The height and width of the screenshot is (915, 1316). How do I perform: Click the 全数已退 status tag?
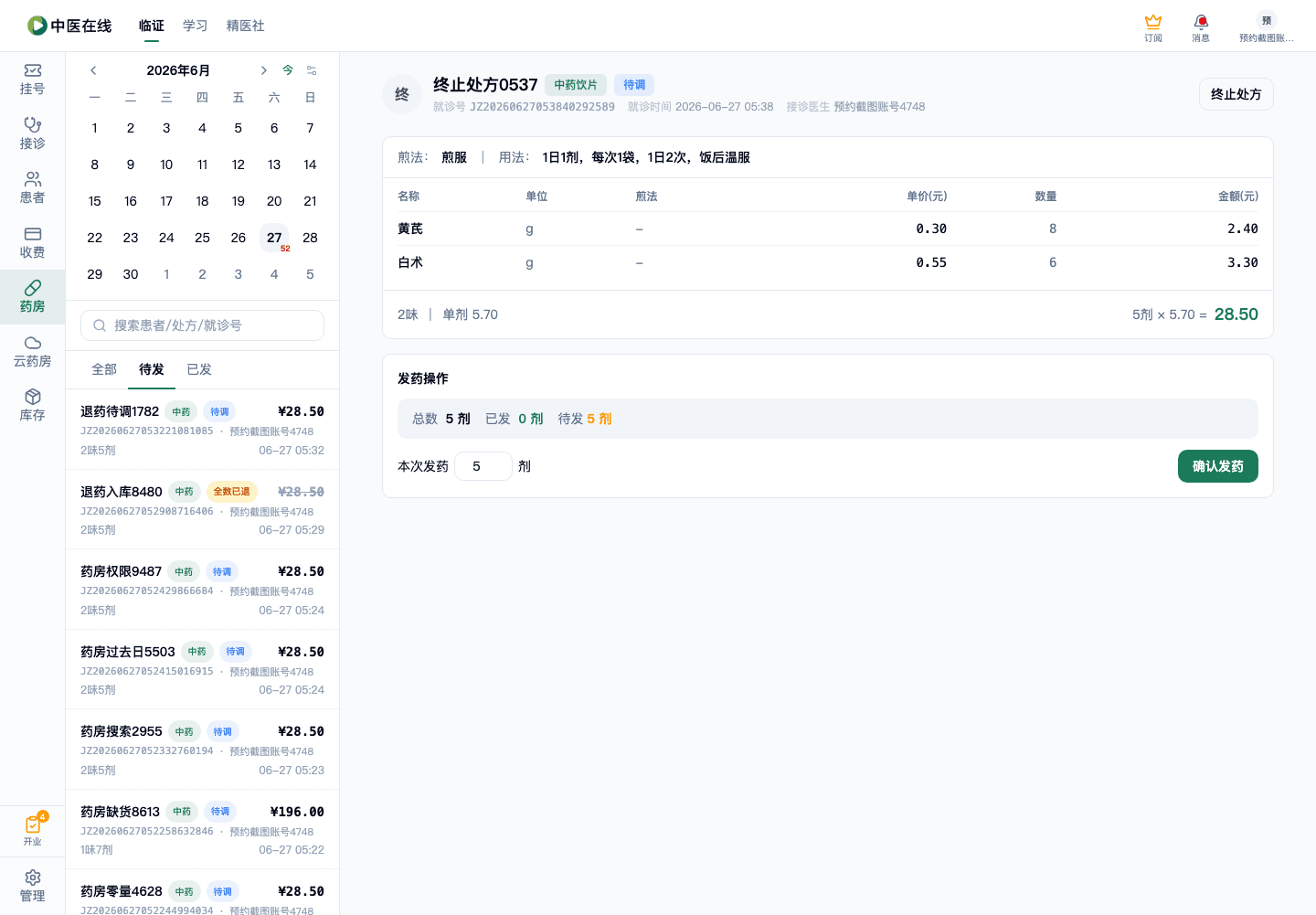pos(232,492)
